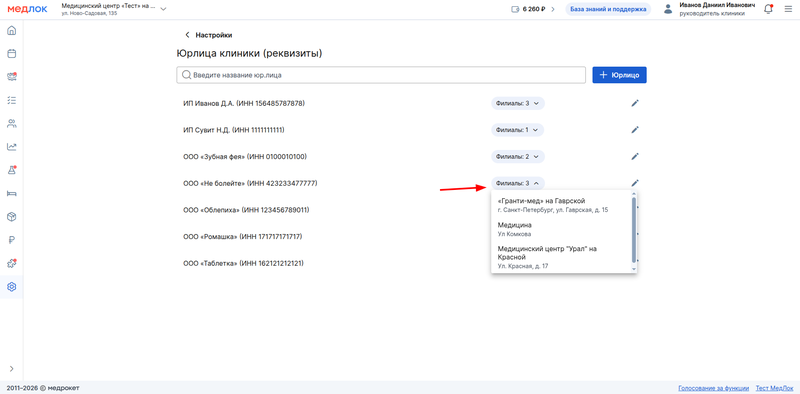Click the branch list scrollbar thumb
This screenshot has width=800, height=394.
point(634,230)
